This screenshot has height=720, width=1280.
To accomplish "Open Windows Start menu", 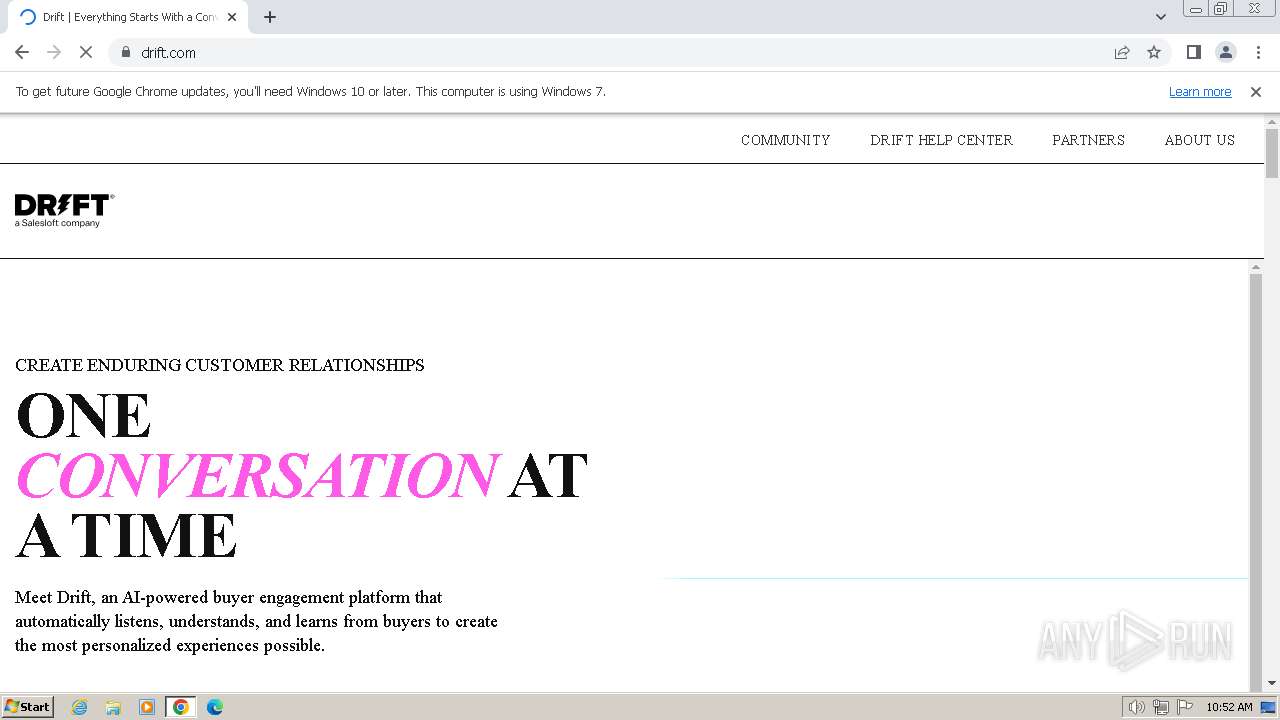I will [28, 707].
